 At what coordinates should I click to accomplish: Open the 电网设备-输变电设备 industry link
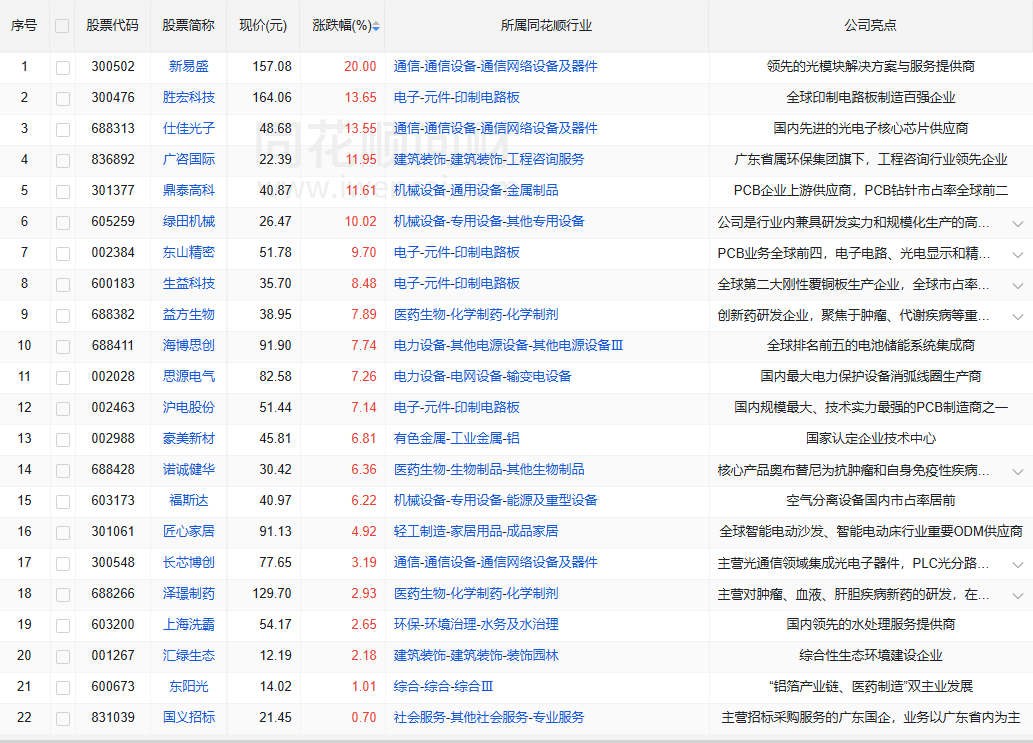(482, 376)
